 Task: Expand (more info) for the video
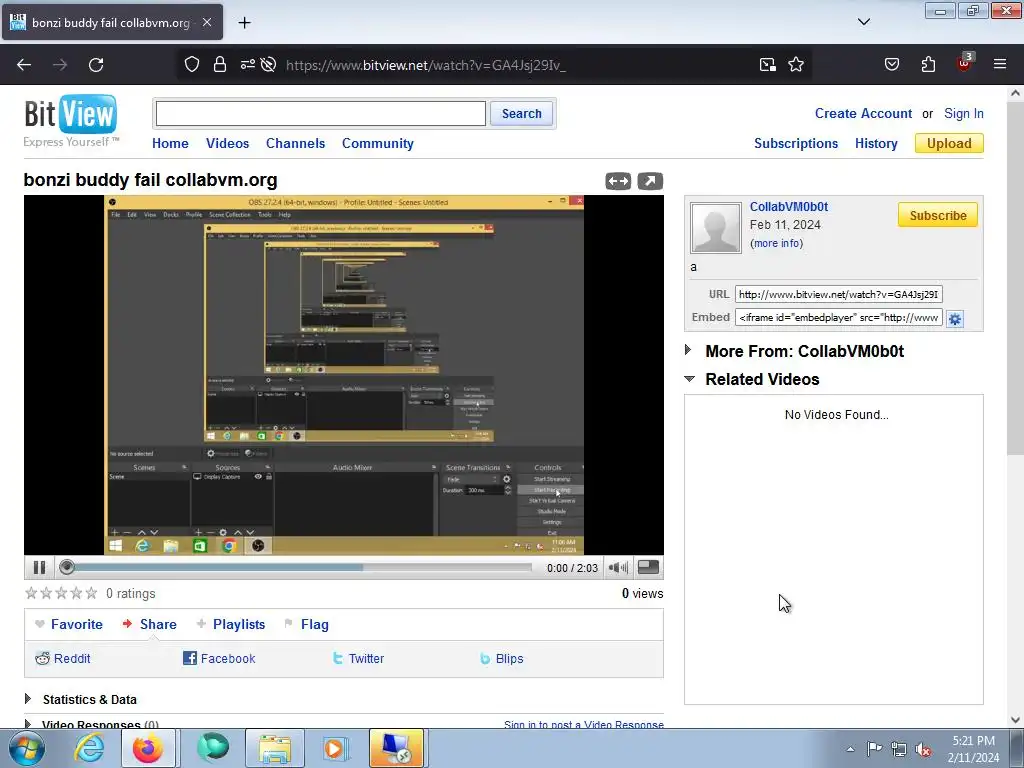click(776, 243)
